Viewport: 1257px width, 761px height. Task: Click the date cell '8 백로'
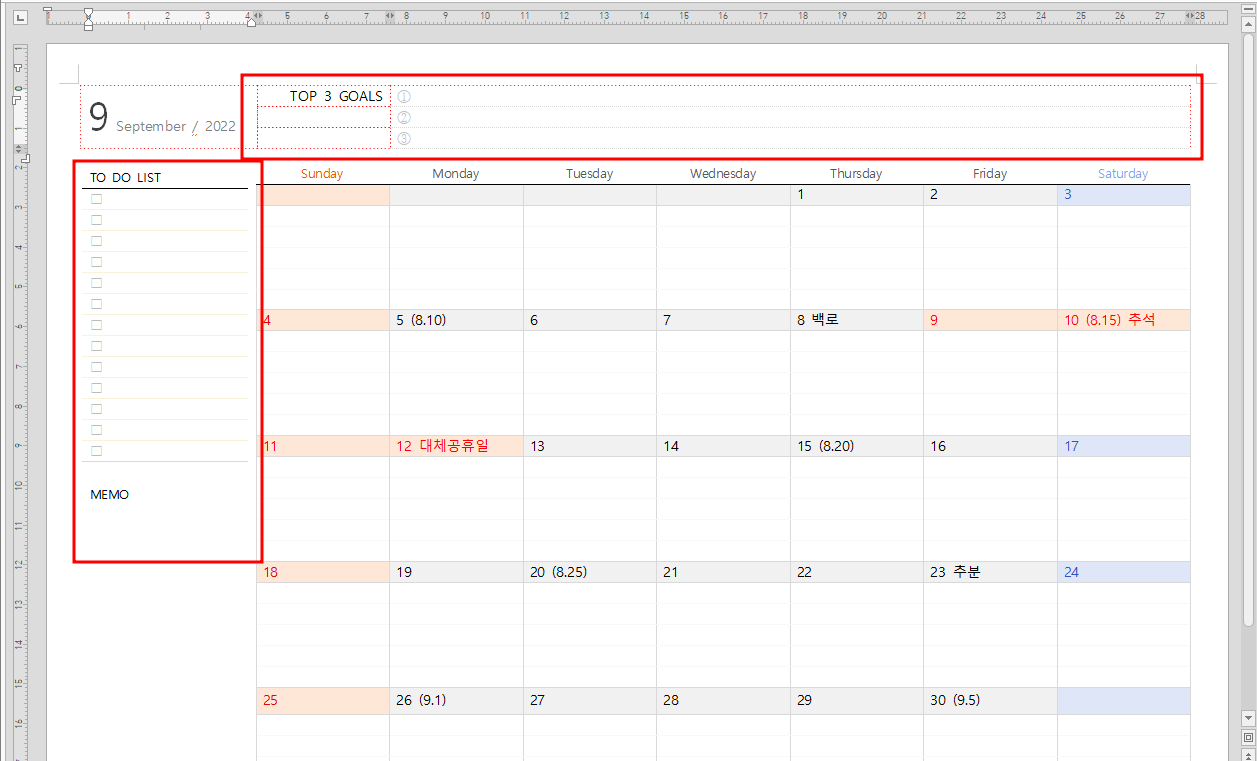[x=857, y=321]
